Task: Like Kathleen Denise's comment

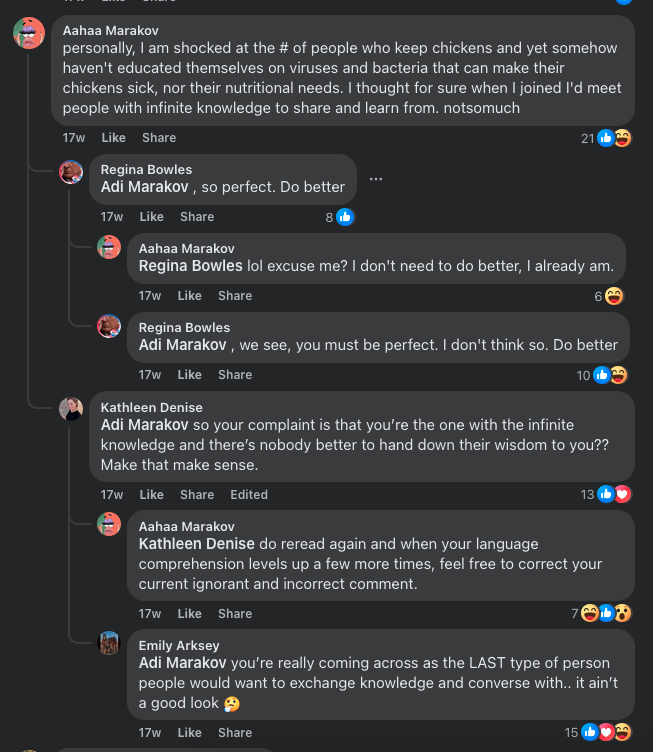Action: coord(152,494)
